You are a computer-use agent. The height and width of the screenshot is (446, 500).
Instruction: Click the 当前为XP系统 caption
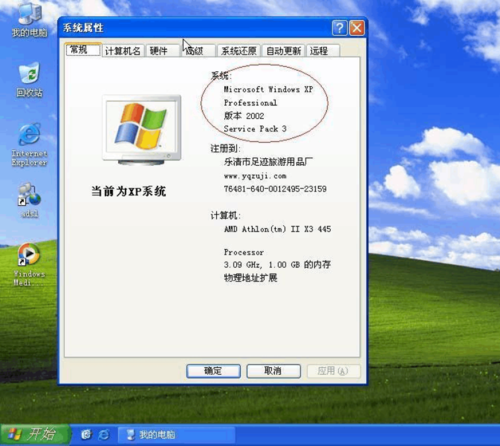coord(128,191)
